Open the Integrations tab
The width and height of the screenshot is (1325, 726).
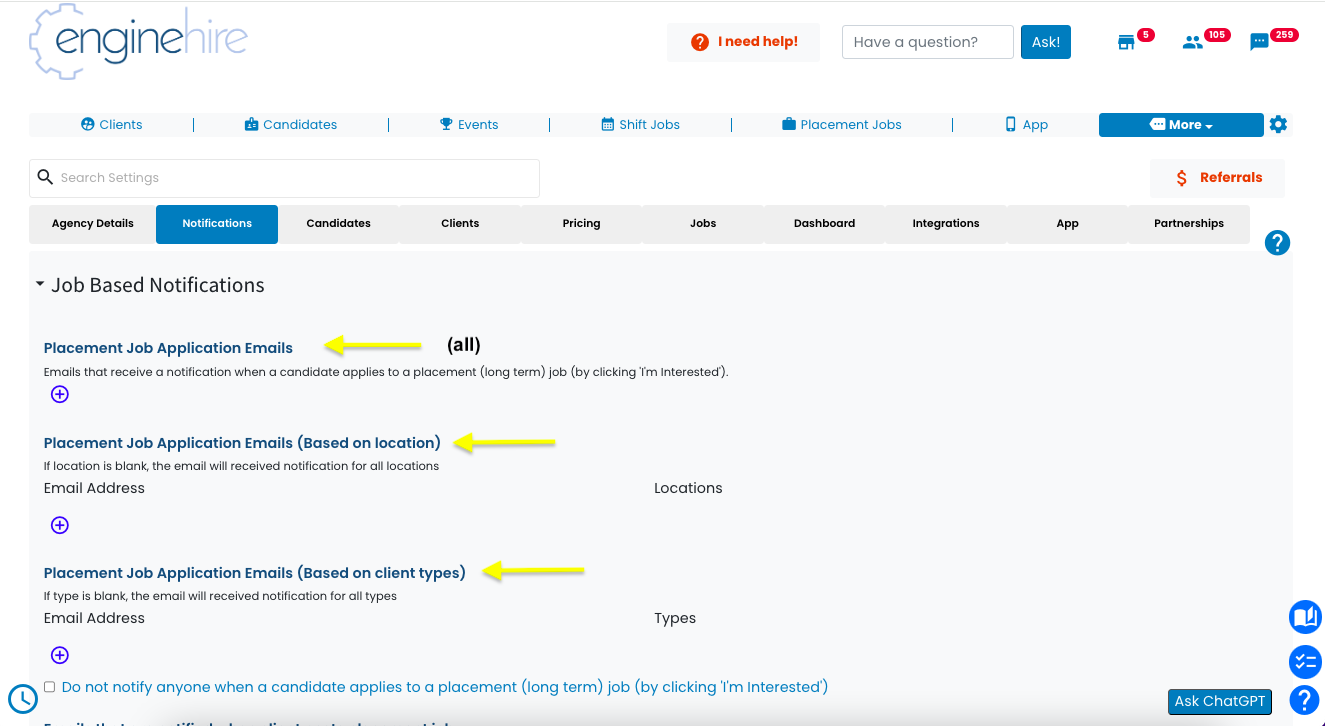click(946, 224)
